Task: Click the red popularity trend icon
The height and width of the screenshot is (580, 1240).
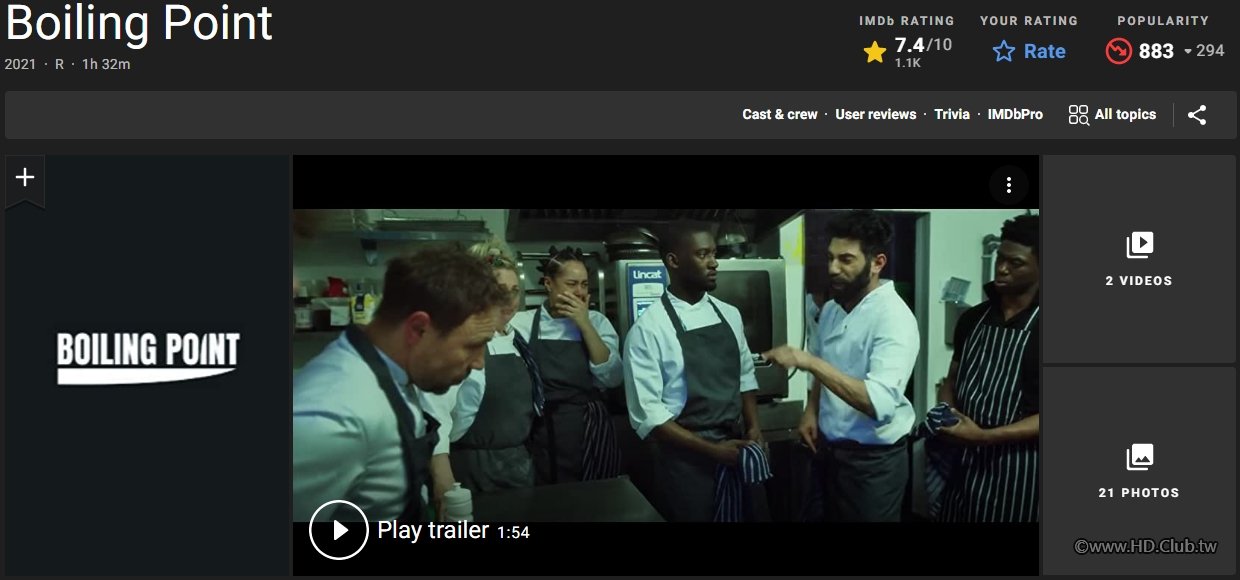Action: tap(1118, 51)
